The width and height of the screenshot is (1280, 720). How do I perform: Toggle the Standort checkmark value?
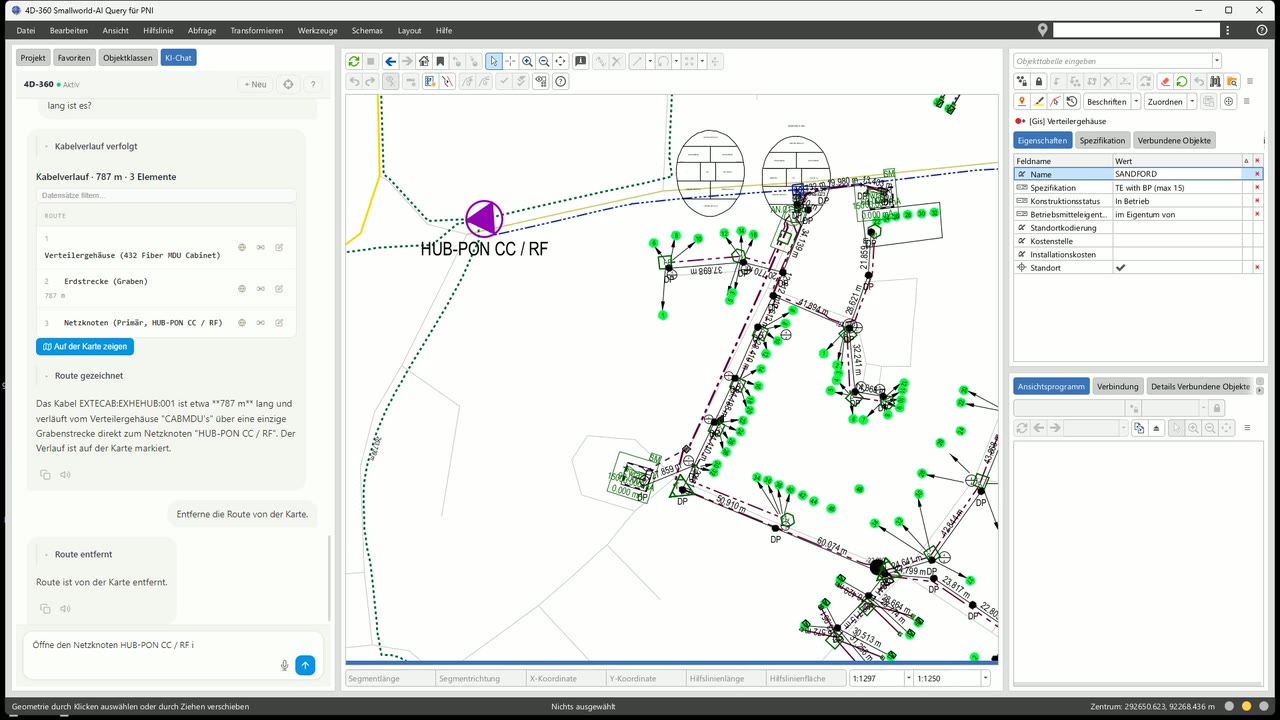(1120, 268)
